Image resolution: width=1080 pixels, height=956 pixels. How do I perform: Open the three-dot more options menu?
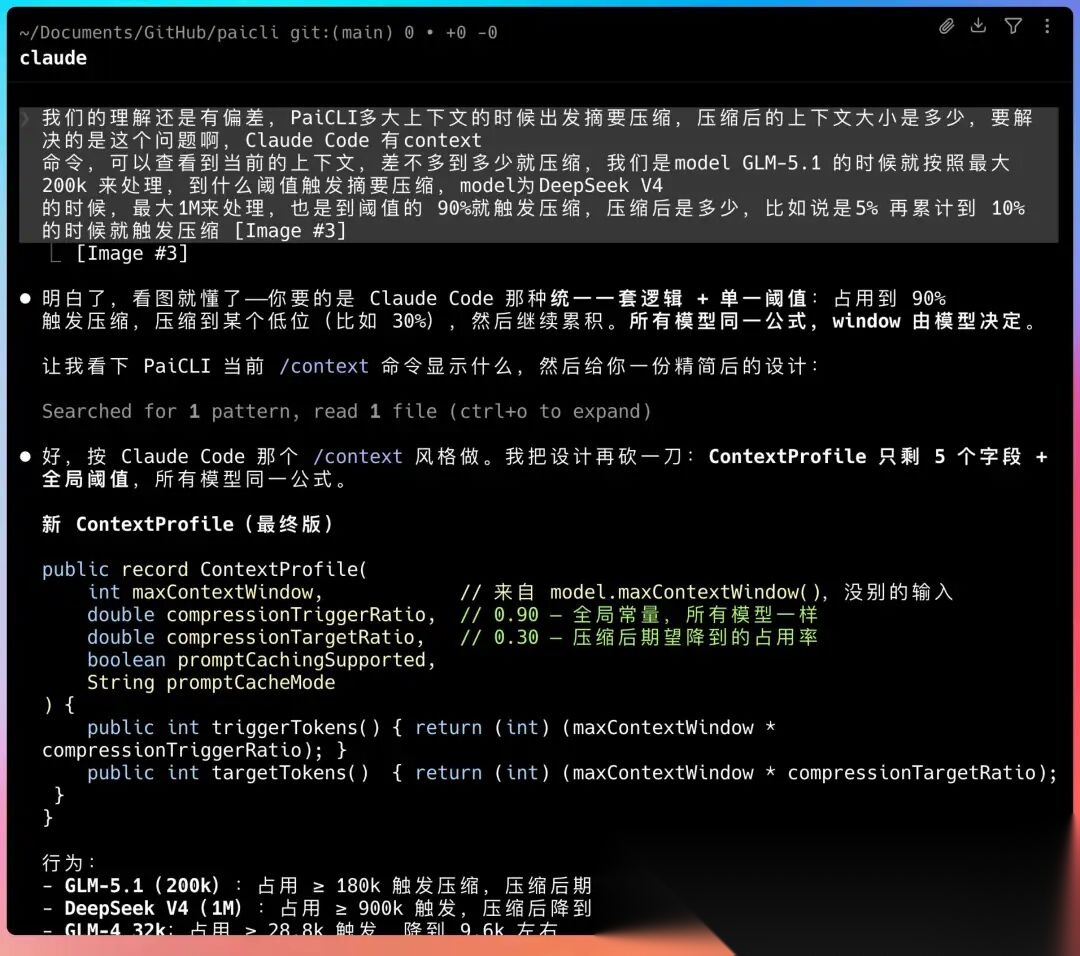coord(1047,26)
